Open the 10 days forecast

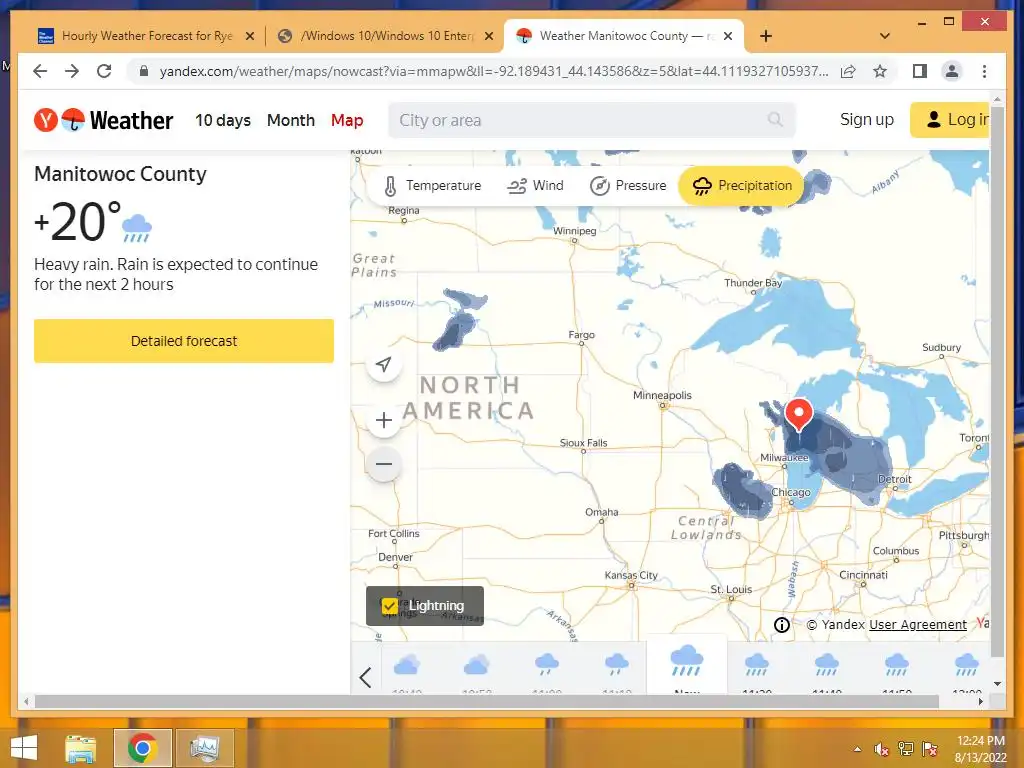[x=223, y=120]
